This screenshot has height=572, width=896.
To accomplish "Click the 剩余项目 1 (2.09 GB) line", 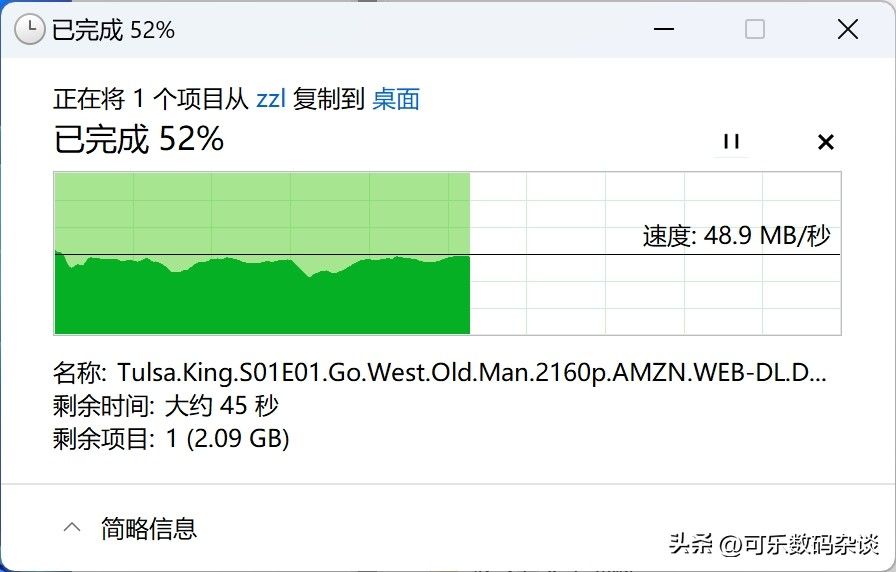I will coord(171,439).
